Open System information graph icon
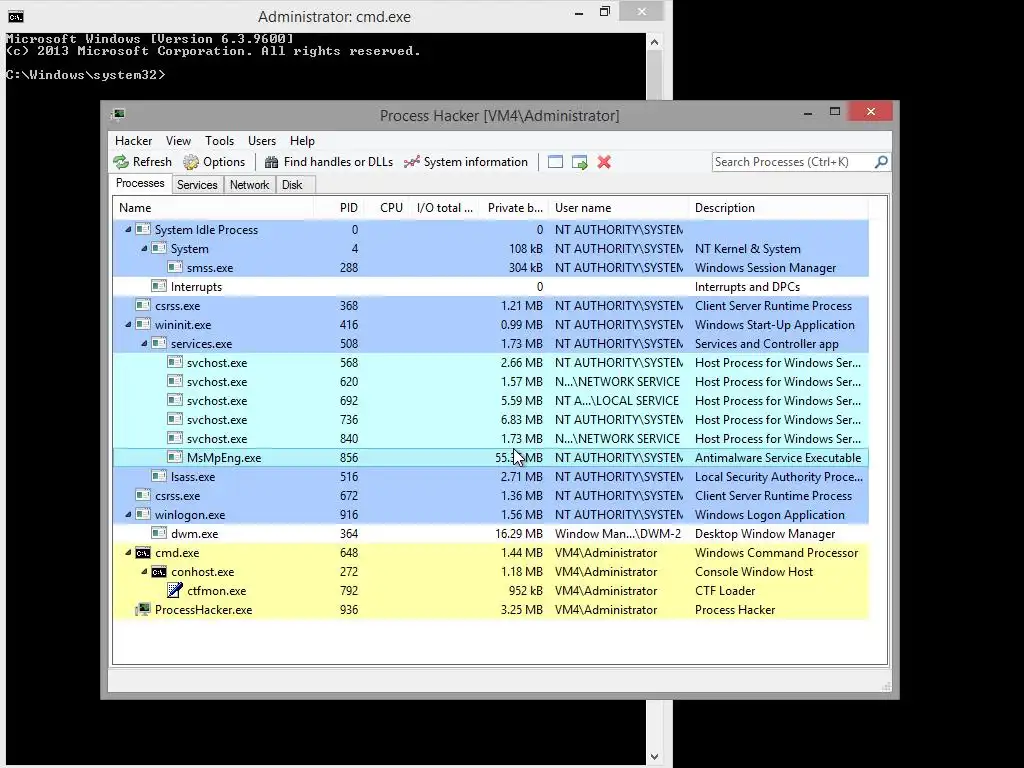Screen dimensions: 1024x768 (411, 162)
